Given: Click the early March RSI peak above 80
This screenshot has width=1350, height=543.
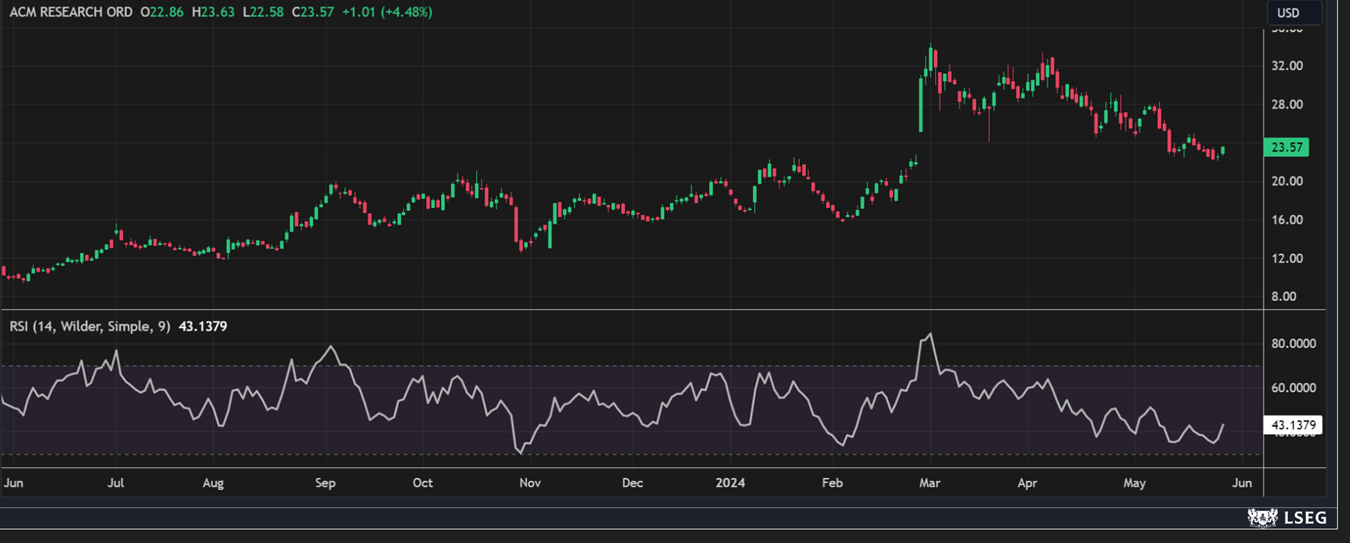Looking at the screenshot, I should [x=931, y=335].
